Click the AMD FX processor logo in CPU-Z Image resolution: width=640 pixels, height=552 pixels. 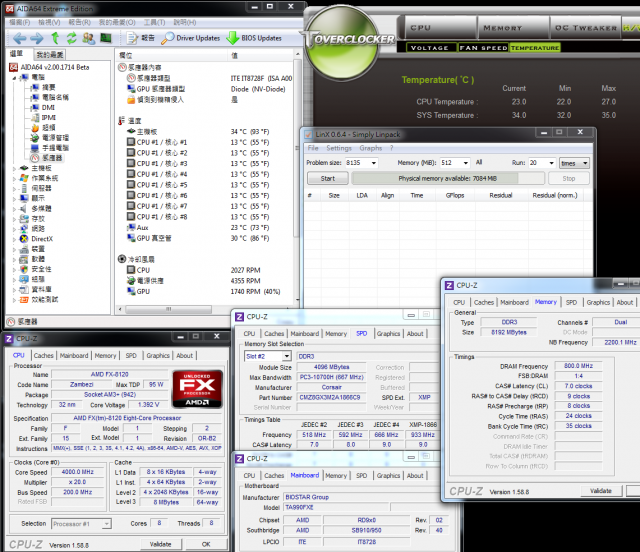pyautogui.click(x=197, y=389)
